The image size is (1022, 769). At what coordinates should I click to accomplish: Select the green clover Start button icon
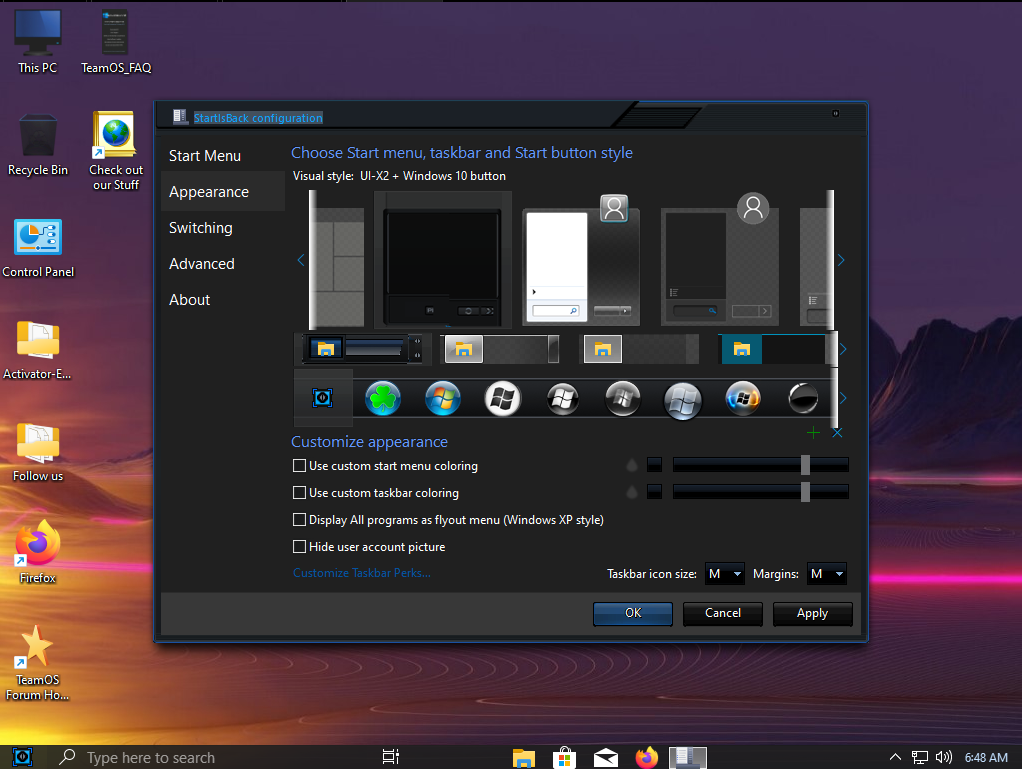click(x=382, y=398)
